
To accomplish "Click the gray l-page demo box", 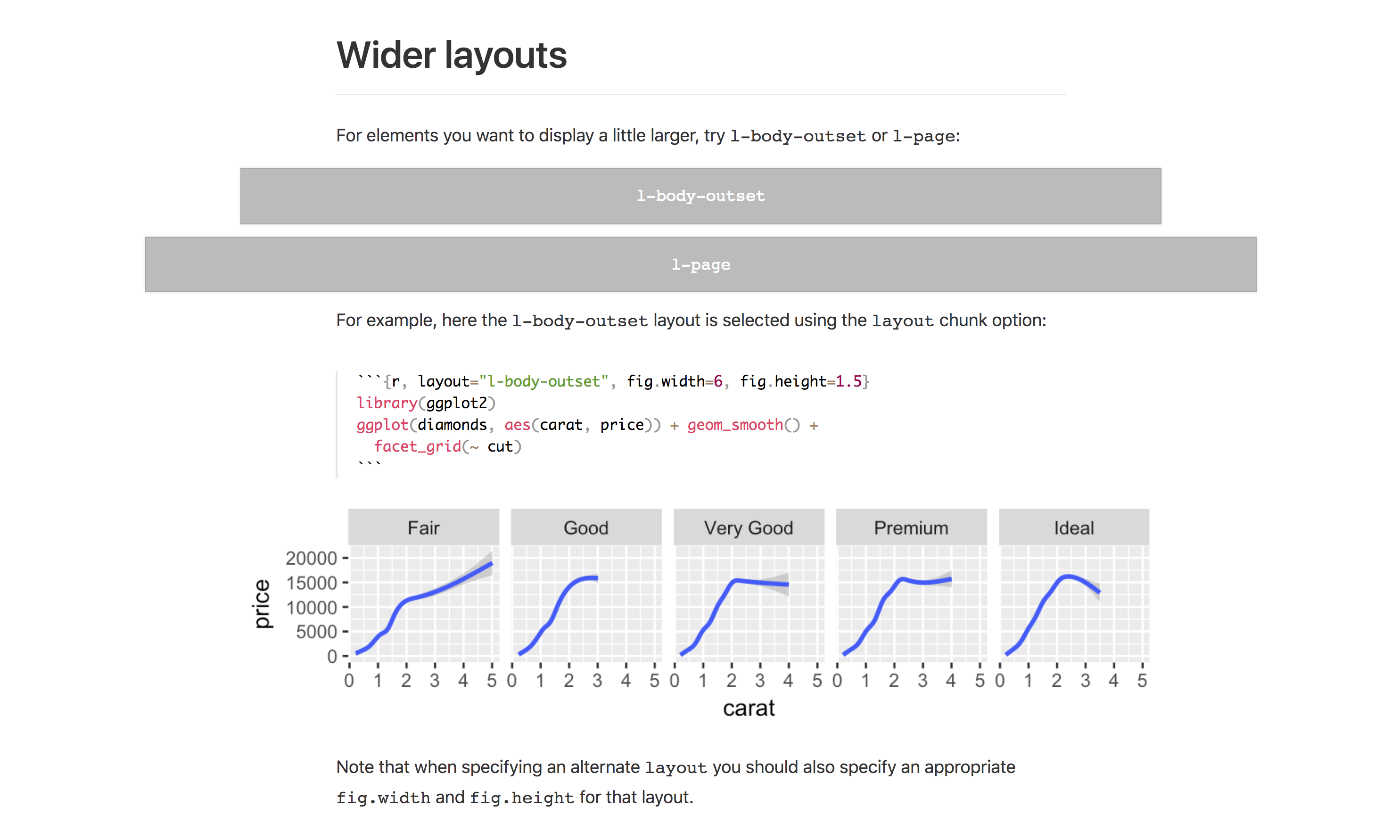I will [700, 264].
